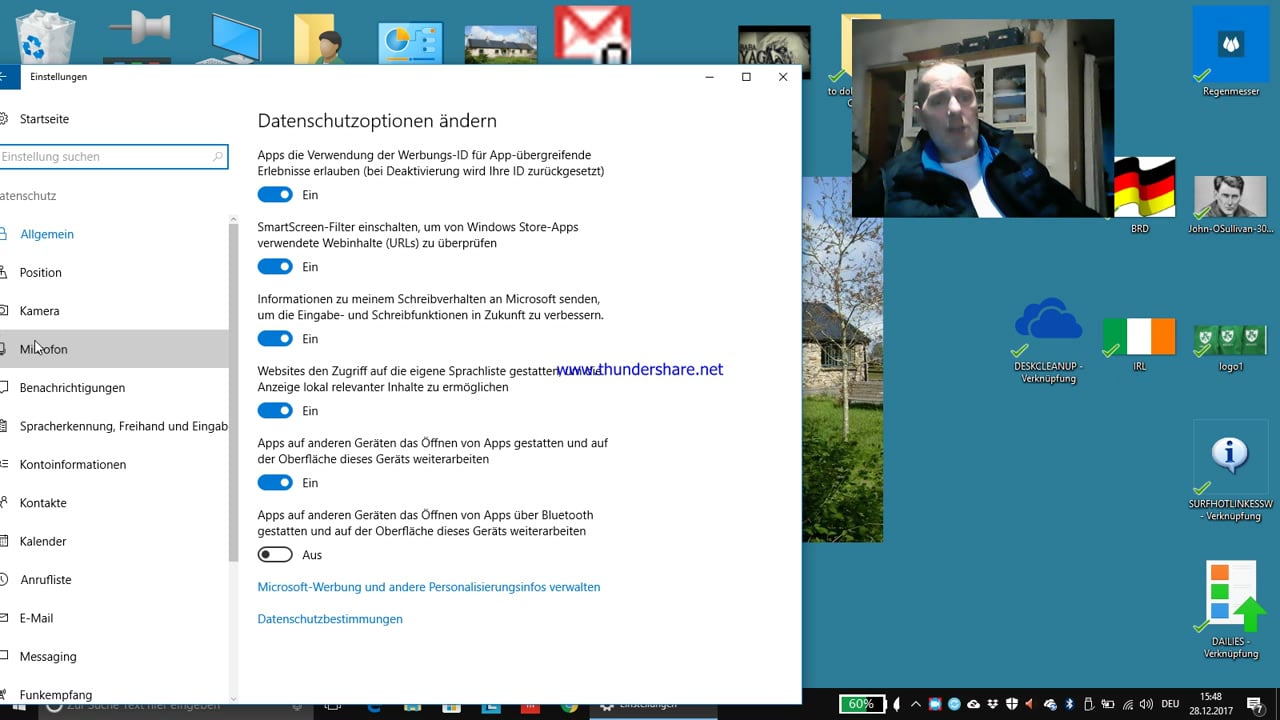Click the volume speaker tray icon
Screen dimensions: 1280x720
click(x=1145, y=705)
